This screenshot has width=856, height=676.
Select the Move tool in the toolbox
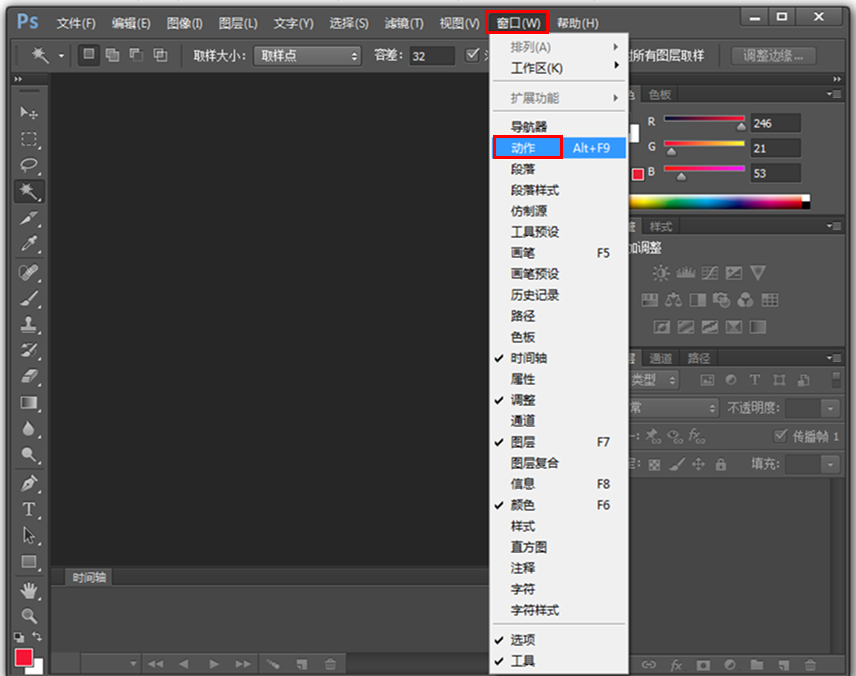pyautogui.click(x=29, y=113)
